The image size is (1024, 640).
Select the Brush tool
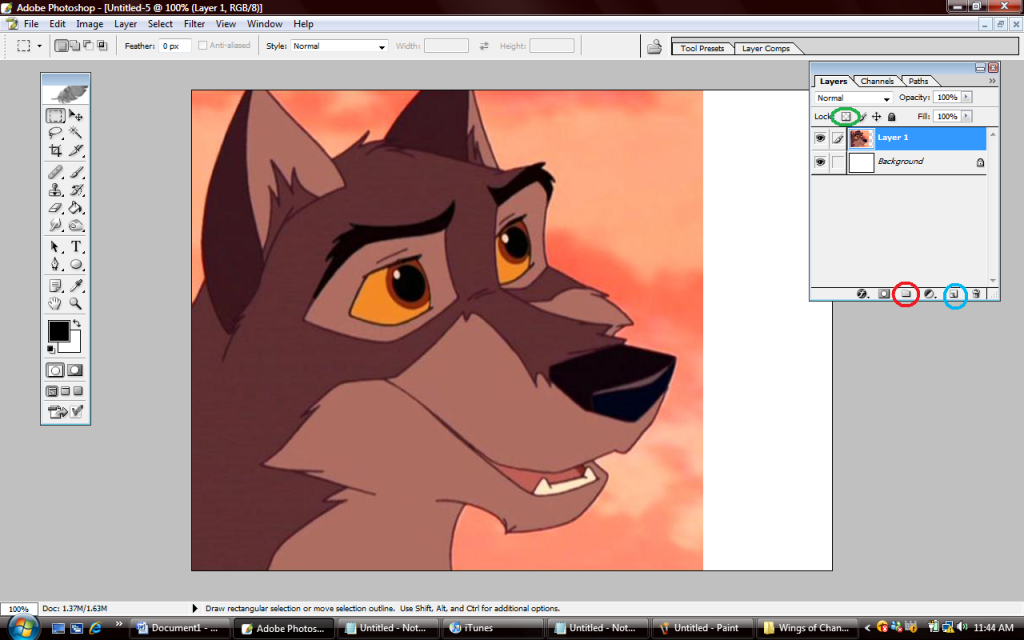click(76, 172)
